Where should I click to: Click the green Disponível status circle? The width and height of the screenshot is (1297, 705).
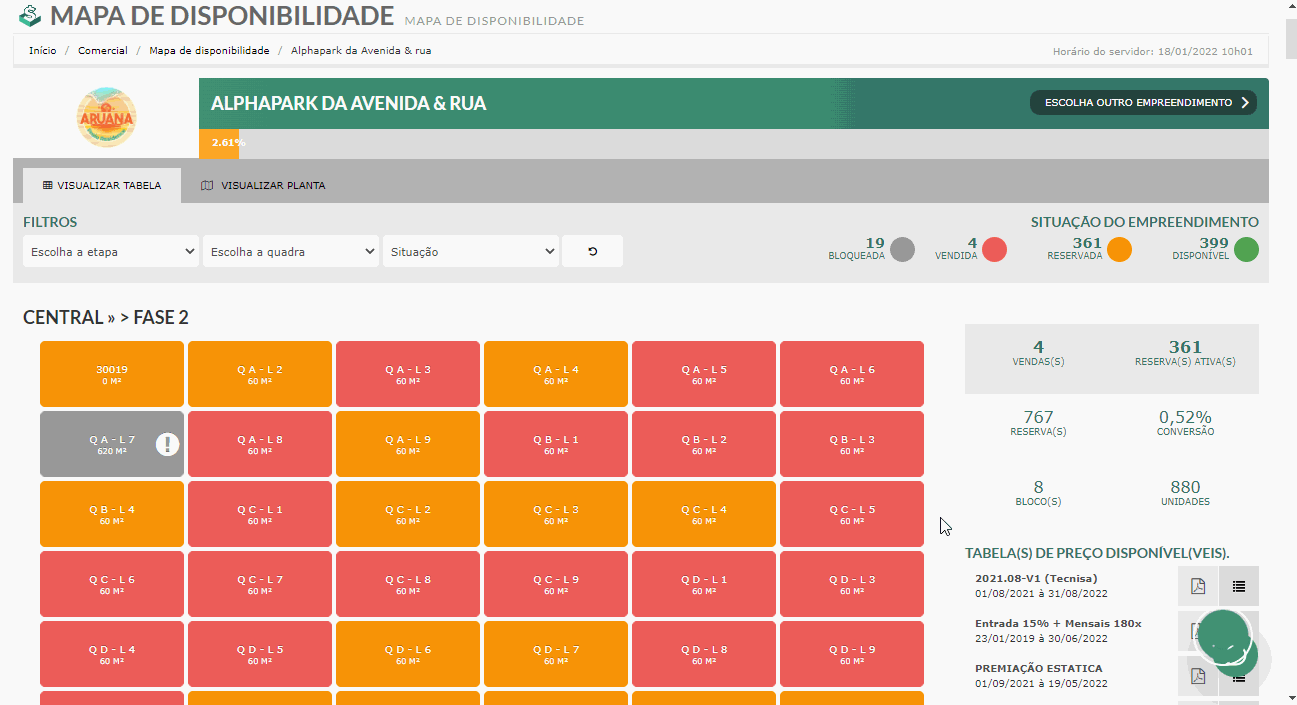[x=1246, y=250]
